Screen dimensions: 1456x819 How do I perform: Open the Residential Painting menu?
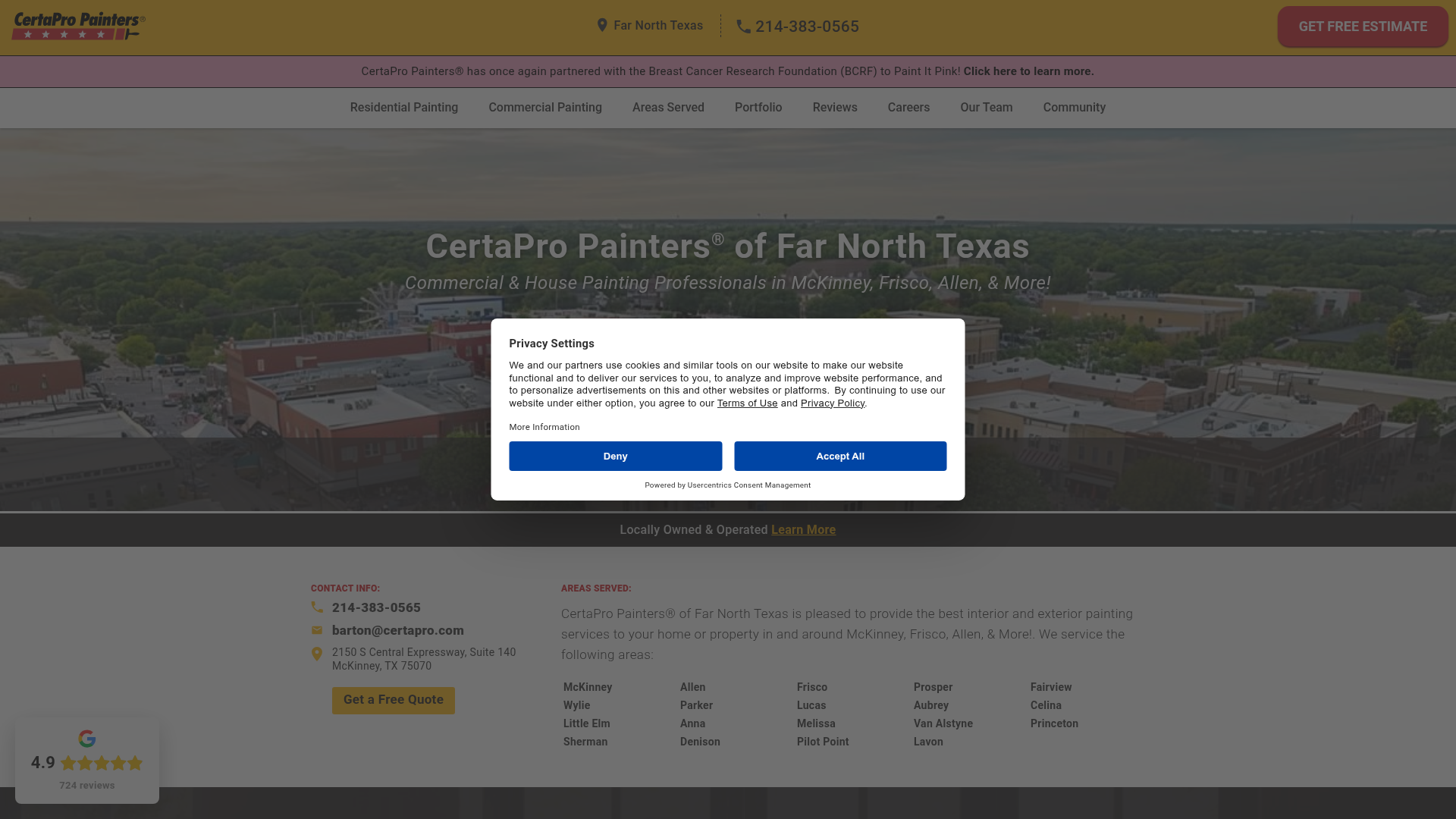403,108
